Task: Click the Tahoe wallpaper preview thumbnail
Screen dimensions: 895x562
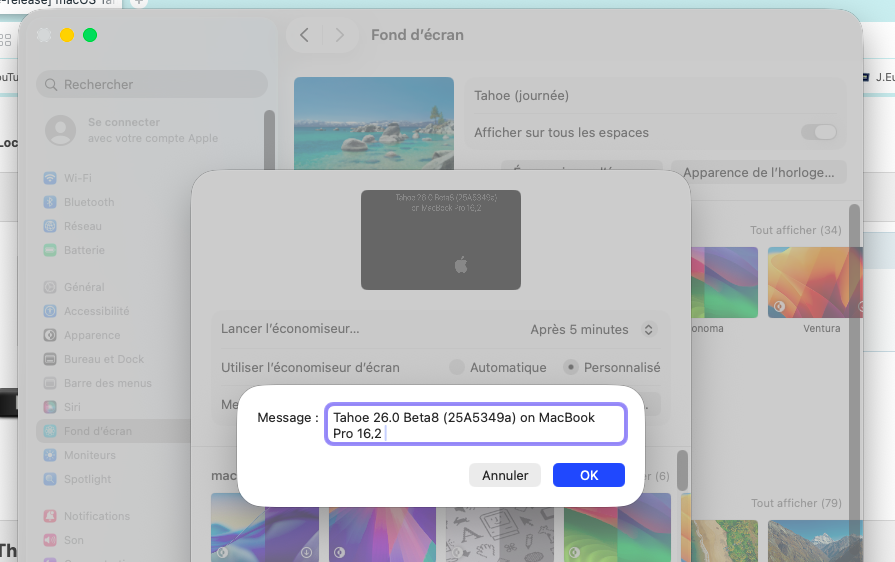Action: point(374,123)
